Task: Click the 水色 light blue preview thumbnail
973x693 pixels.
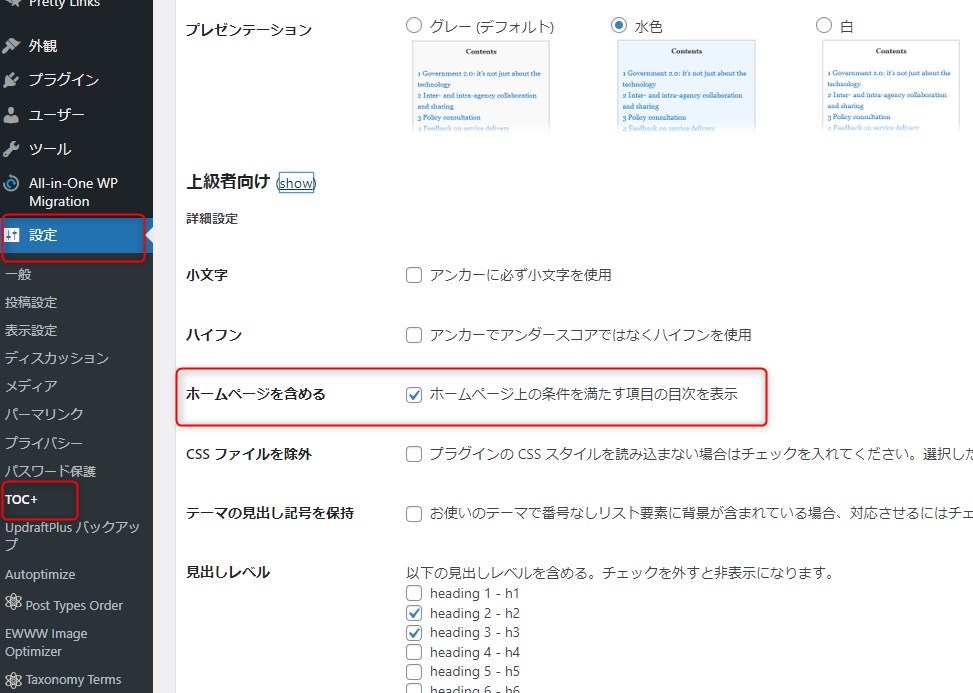Action: pyautogui.click(x=686, y=86)
